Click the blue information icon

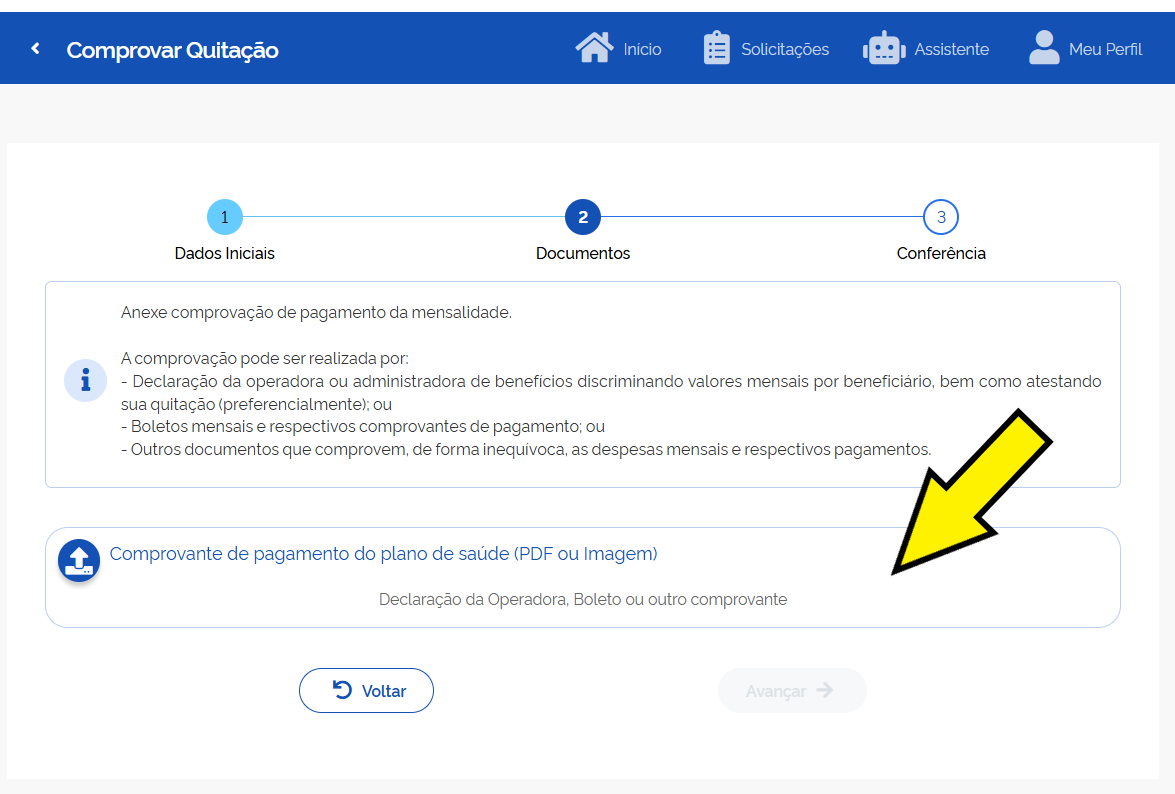click(x=86, y=381)
